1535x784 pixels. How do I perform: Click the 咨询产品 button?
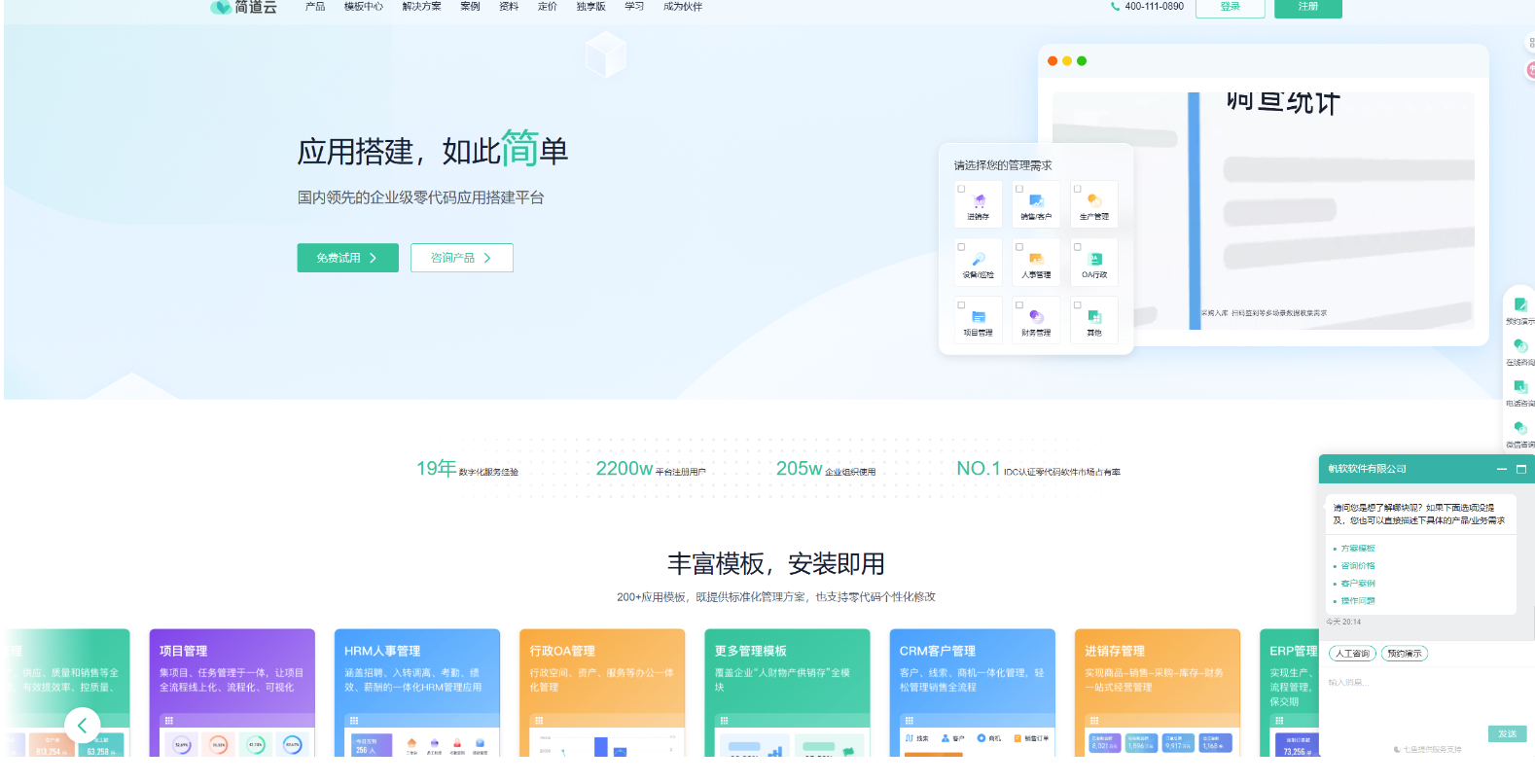click(462, 258)
